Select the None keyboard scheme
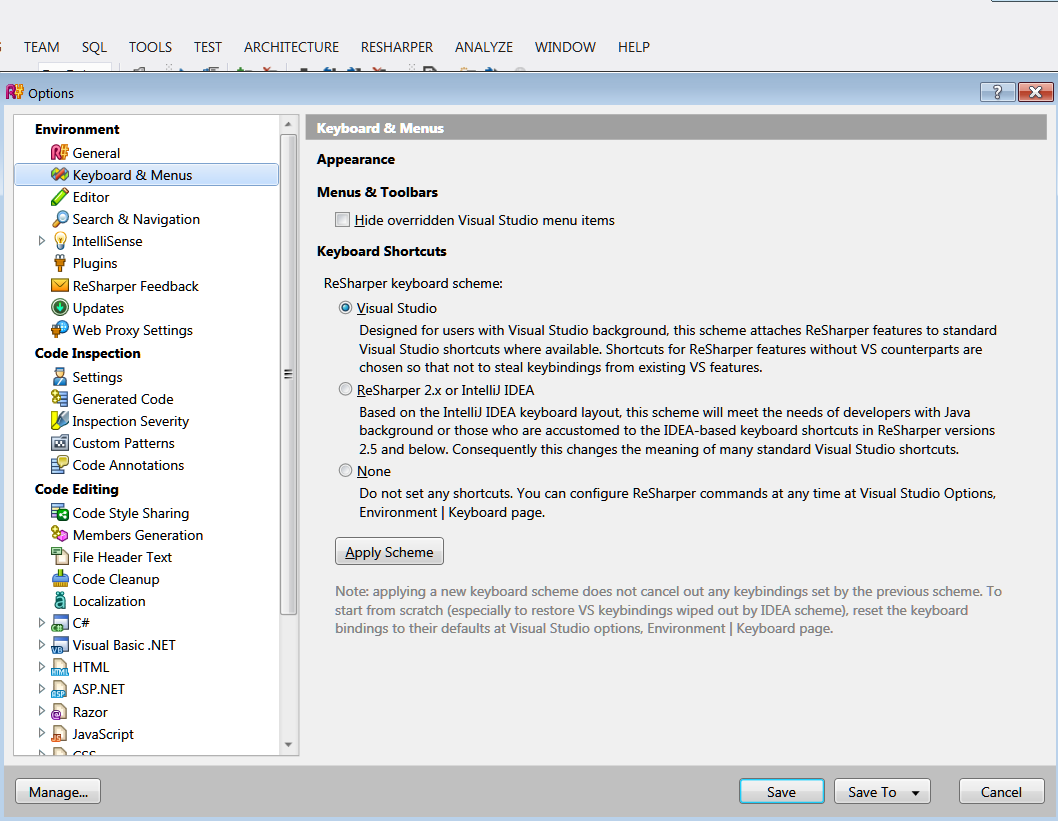 pos(345,470)
